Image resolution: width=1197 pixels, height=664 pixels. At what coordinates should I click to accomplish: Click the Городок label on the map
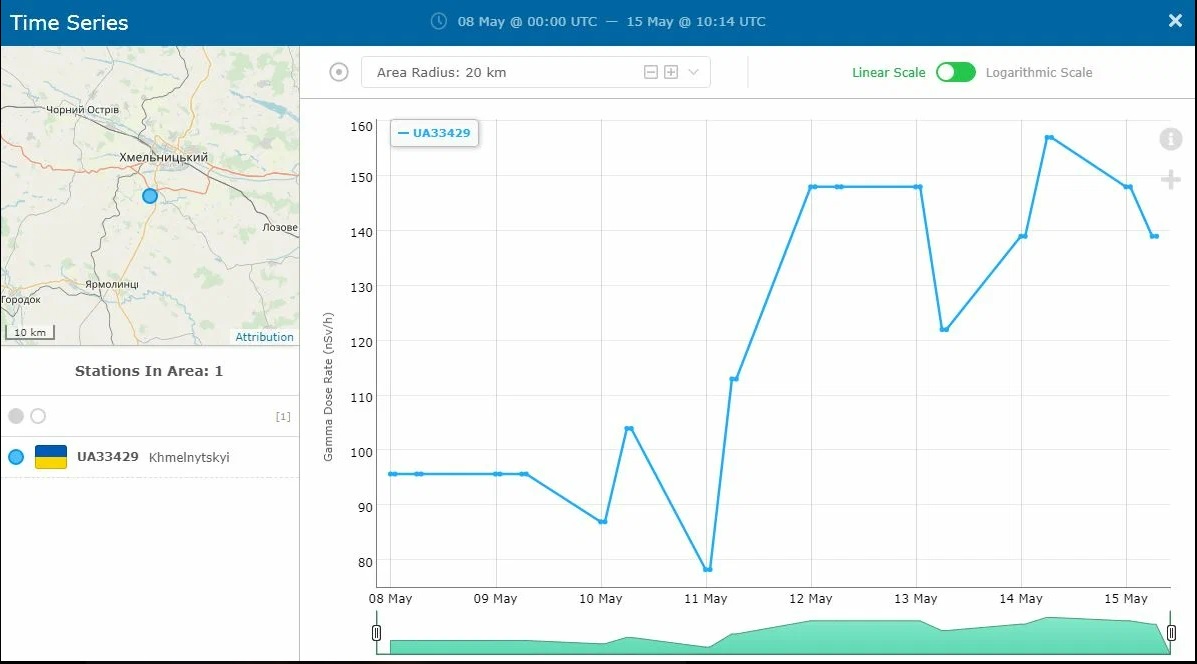(21, 299)
